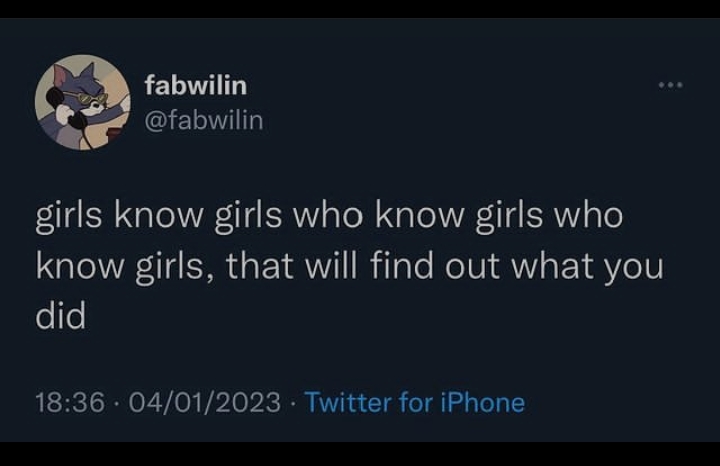Click the bold fabwilin display name
This screenshot has height=466, width=720.
[196, 85]
